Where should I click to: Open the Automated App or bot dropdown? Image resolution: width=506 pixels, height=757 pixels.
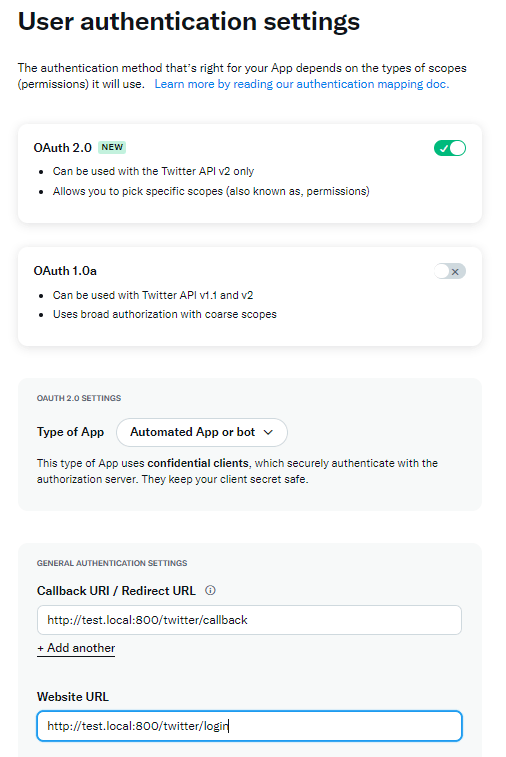[x=202, y=432]
